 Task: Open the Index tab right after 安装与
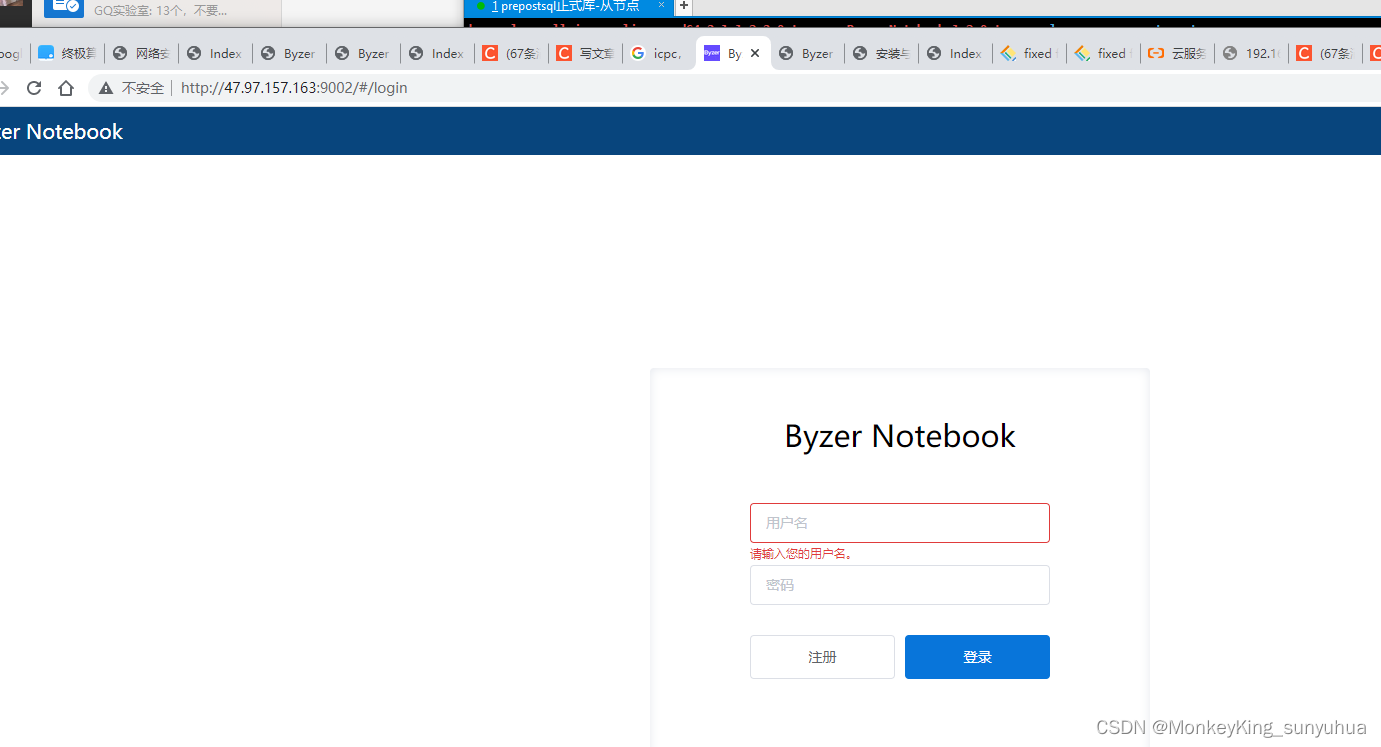955,54
